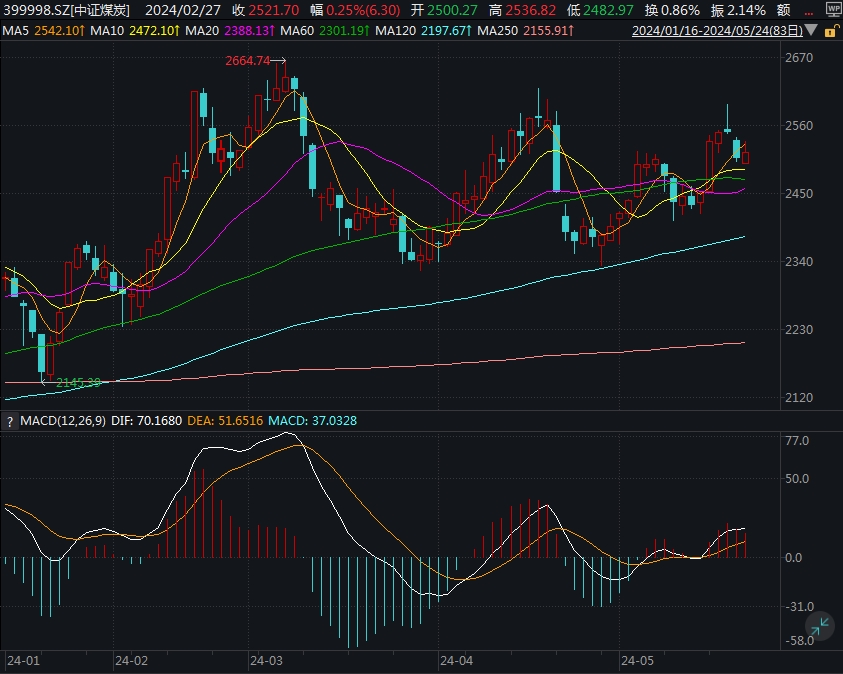The height and width of the screenshot is (674, 843).
Task: Click the 2145.39 low price marker
Action: coord(78,383)
